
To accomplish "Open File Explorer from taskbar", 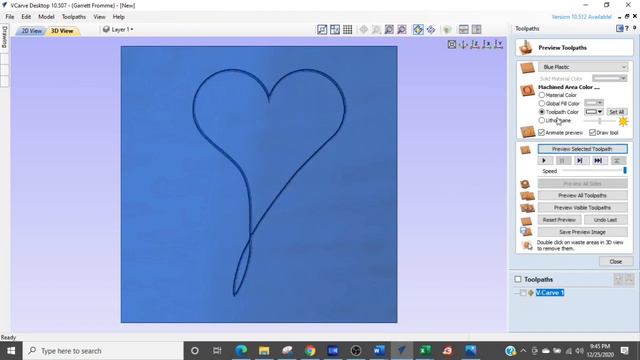I will (x=264, y=351).
